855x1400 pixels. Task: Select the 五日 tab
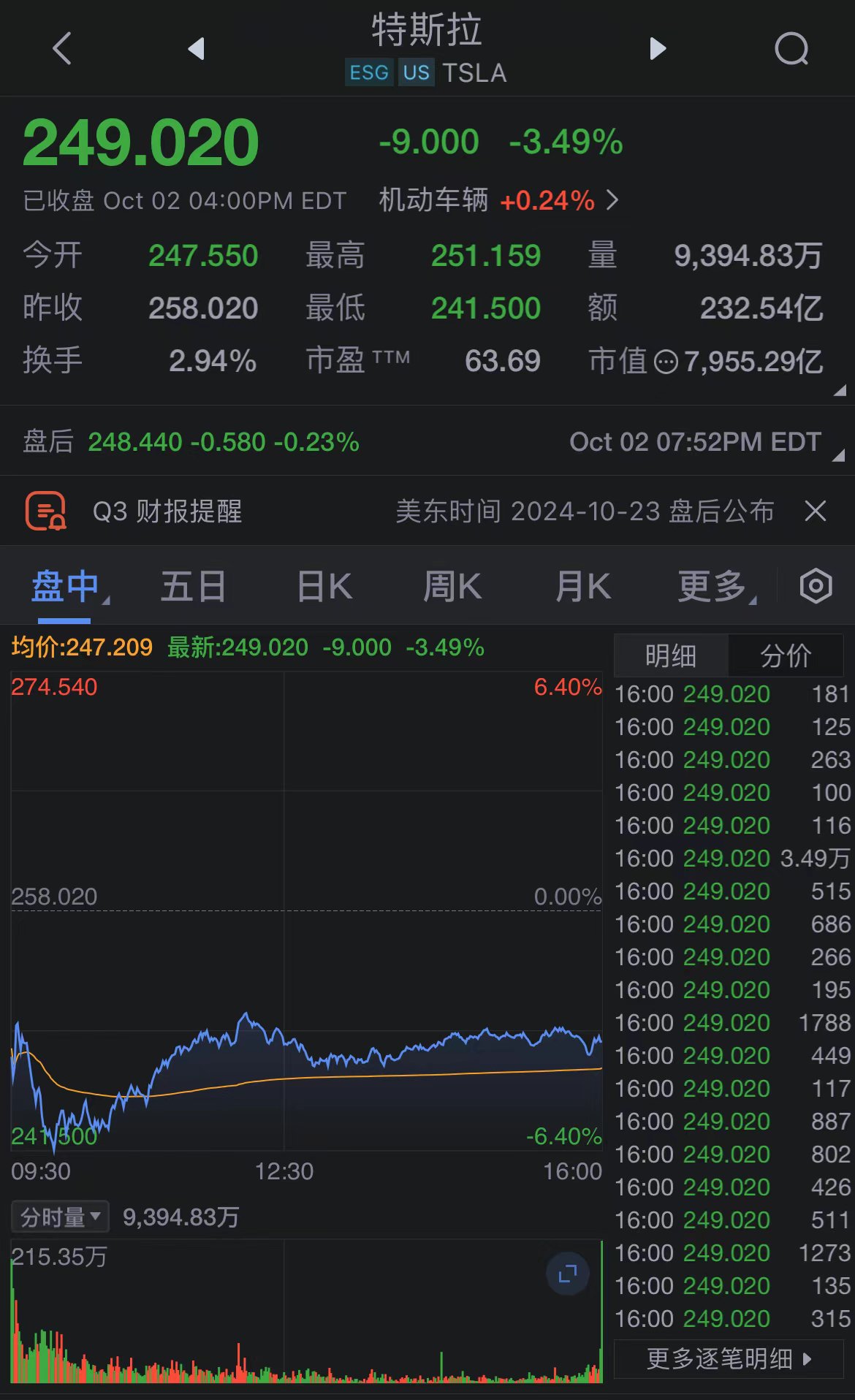pyautogui.click(x=194, y=587)
